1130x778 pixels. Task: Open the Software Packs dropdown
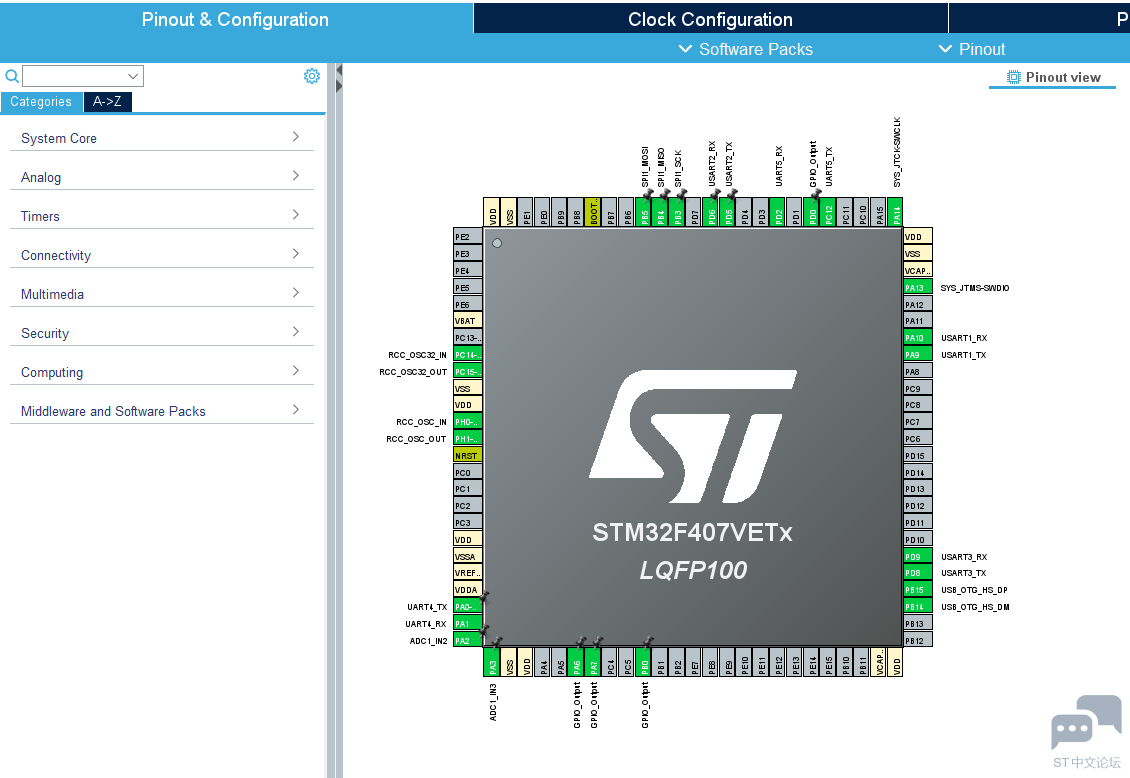point(746,49)
